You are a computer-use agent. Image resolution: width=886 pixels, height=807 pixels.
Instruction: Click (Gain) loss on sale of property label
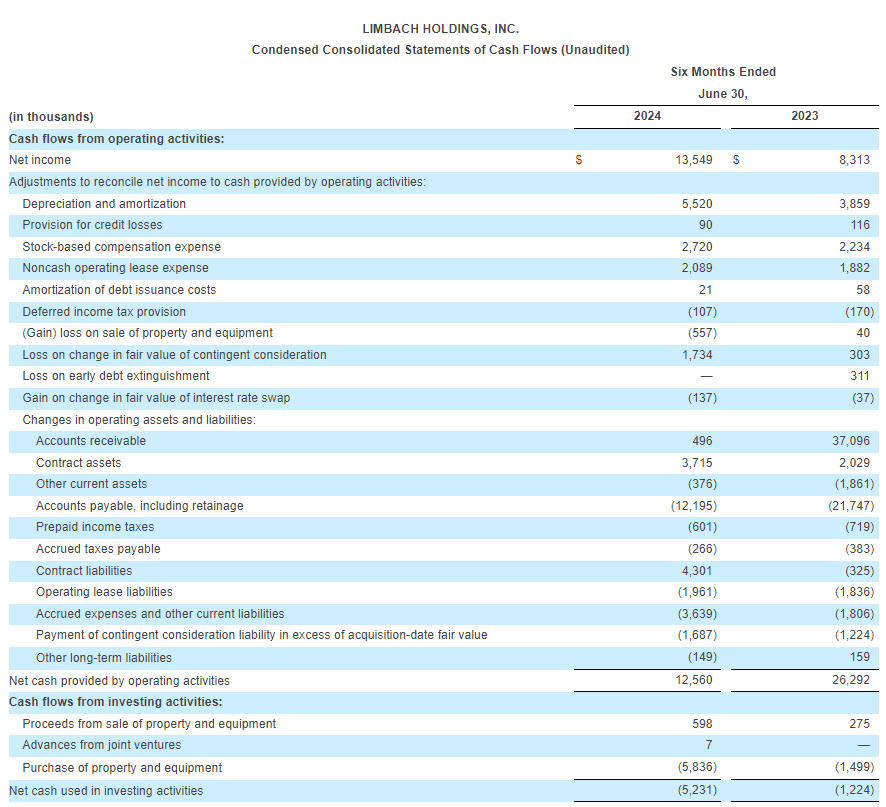(147, 333)
